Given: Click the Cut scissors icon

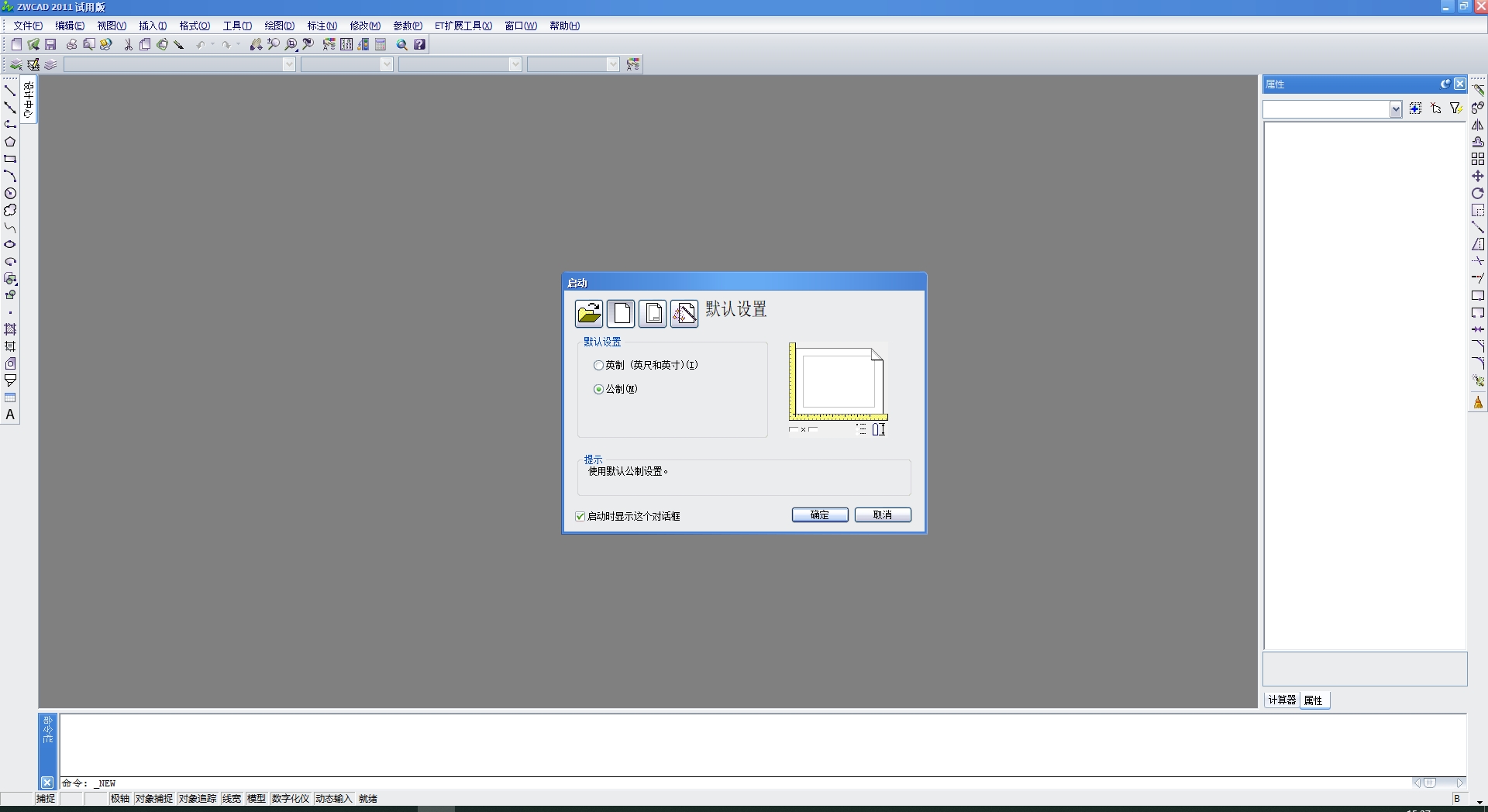Looking at the screenshot, I should coord(128,44).
